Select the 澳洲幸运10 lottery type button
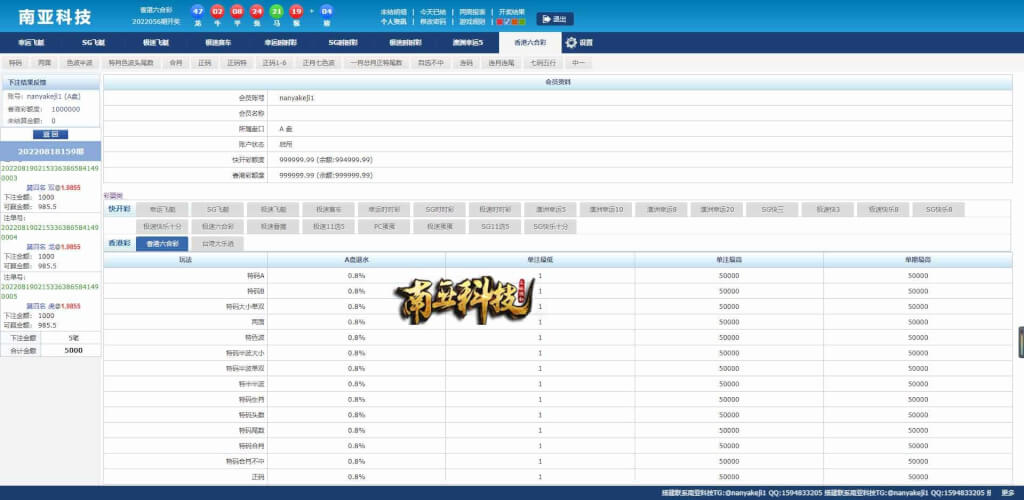 [605, 210]
